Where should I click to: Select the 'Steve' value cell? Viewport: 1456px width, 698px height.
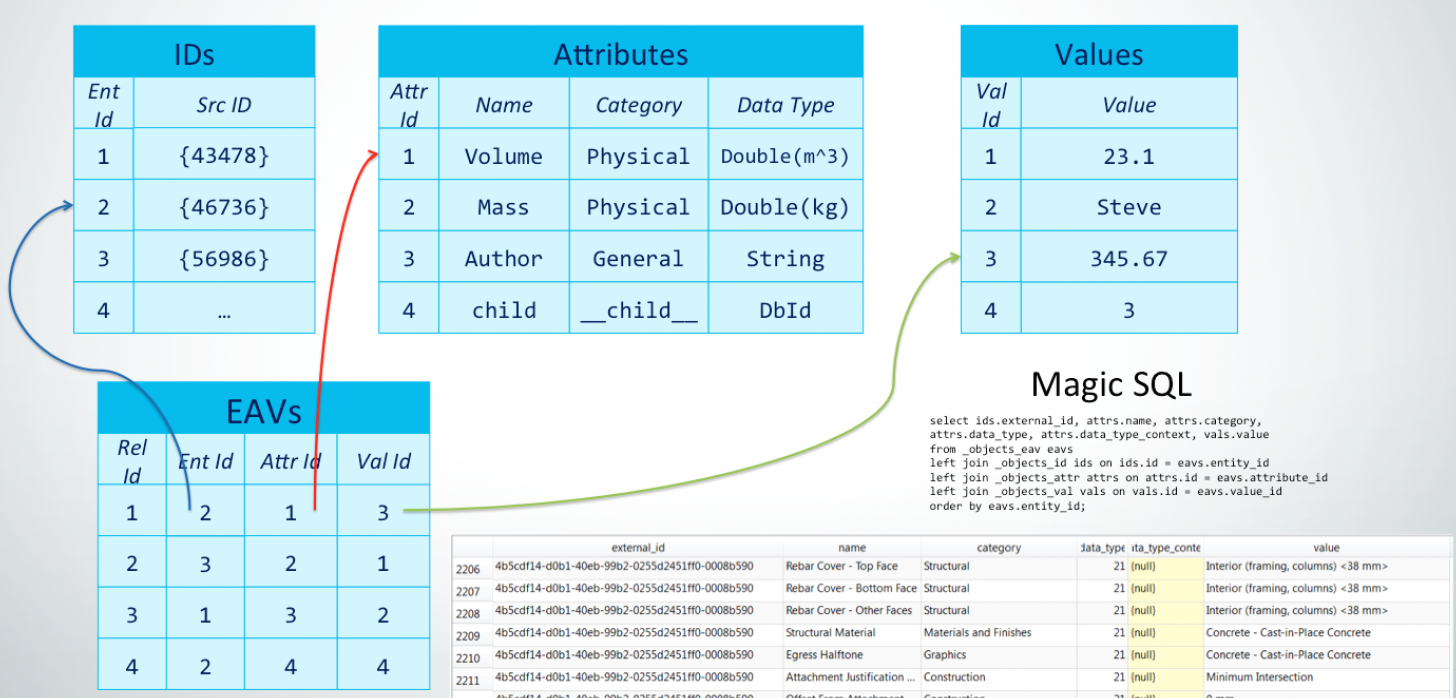pyautogui.click(x=1129, y=207)
